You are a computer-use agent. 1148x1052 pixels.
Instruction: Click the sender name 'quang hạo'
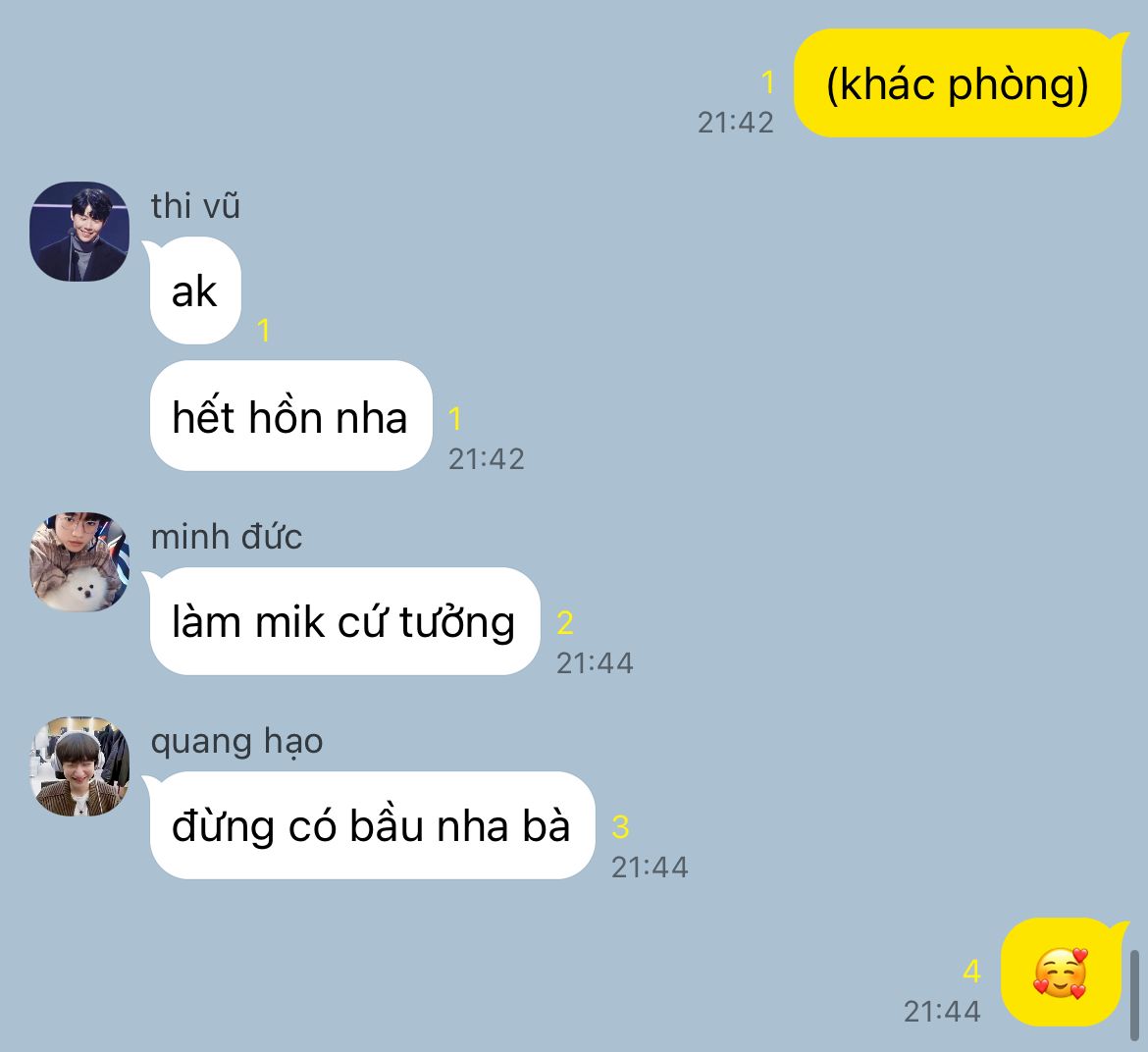(236, 742)
